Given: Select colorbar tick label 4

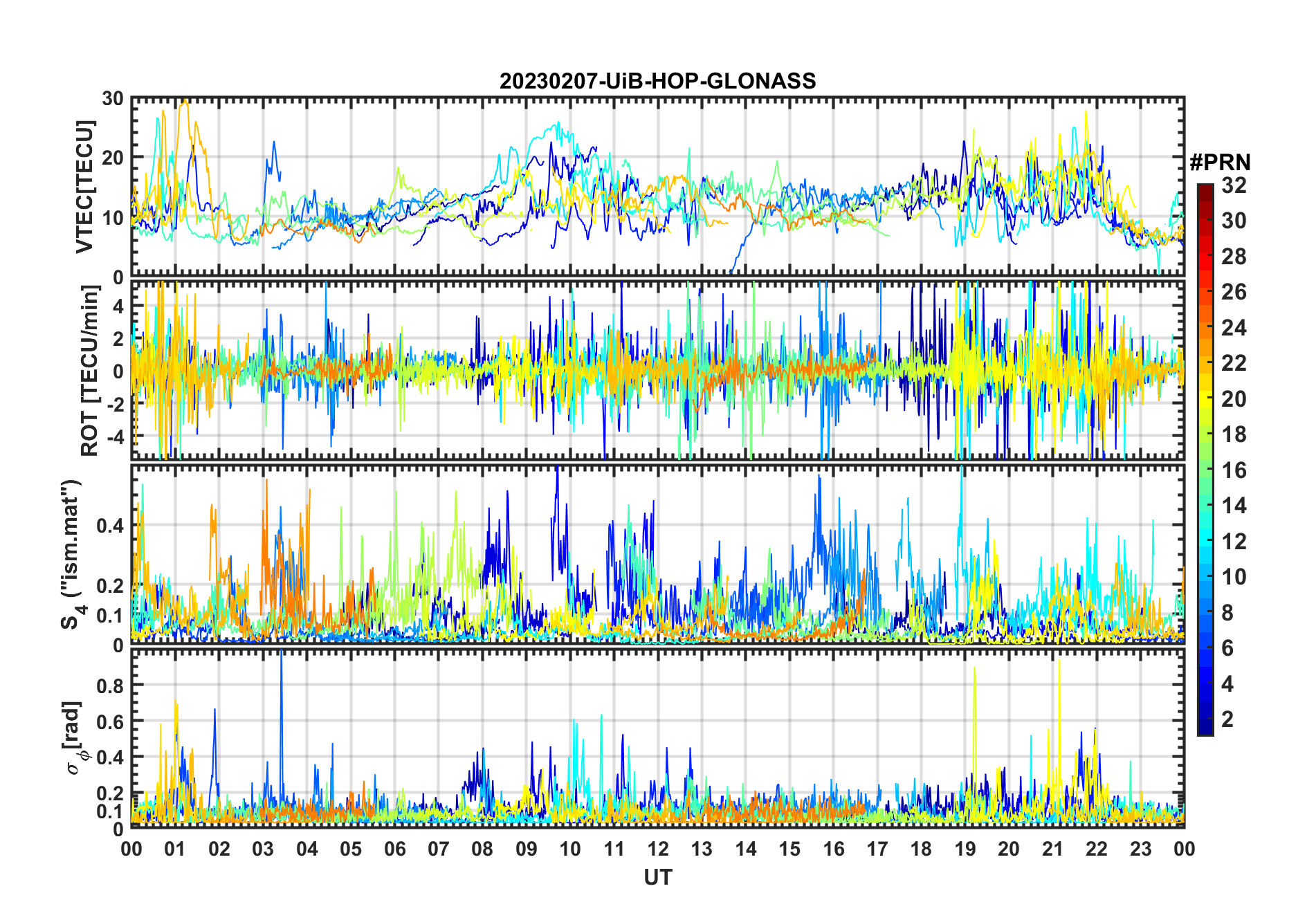Looking at the screenshot, I should click(1227, 684).
